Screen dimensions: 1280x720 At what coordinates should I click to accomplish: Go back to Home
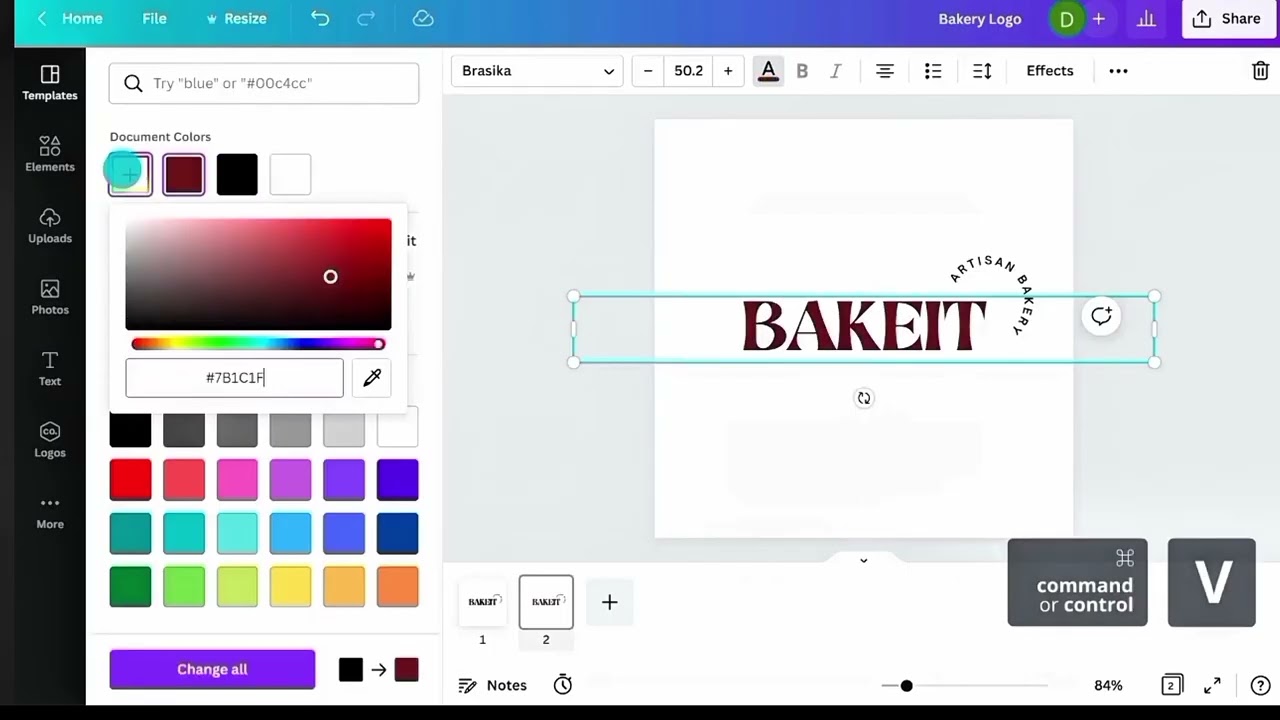(70, 18)
